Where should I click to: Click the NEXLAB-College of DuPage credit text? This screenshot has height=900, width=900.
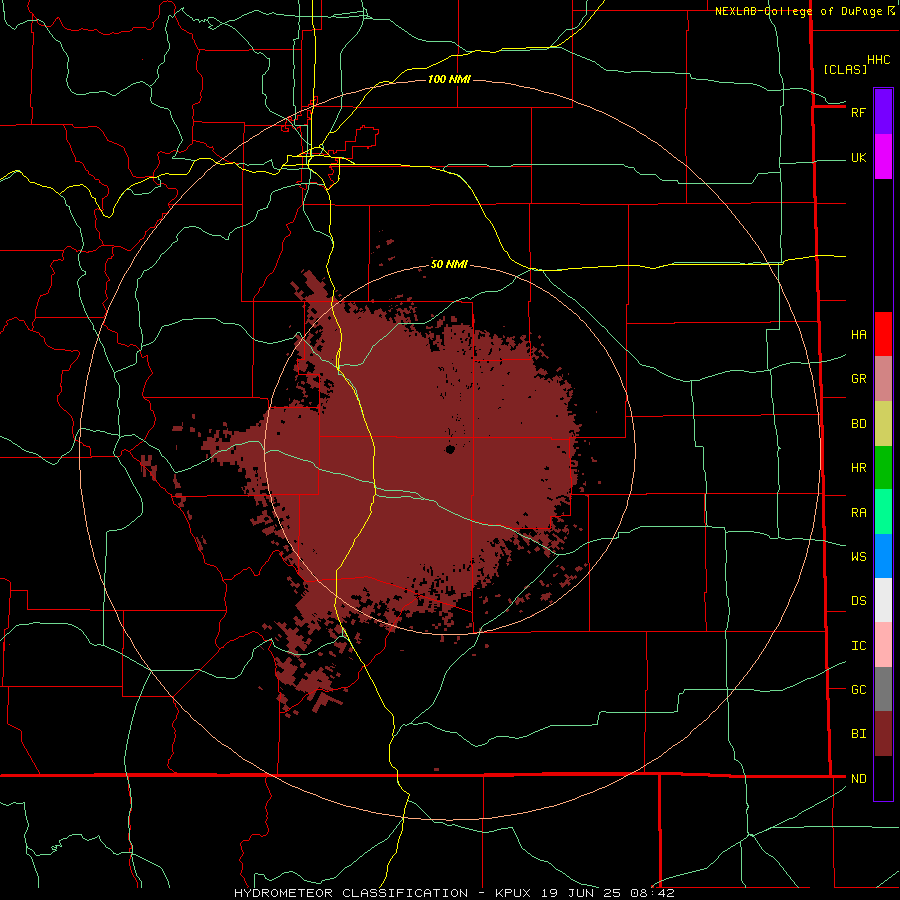tap(798, 11)
